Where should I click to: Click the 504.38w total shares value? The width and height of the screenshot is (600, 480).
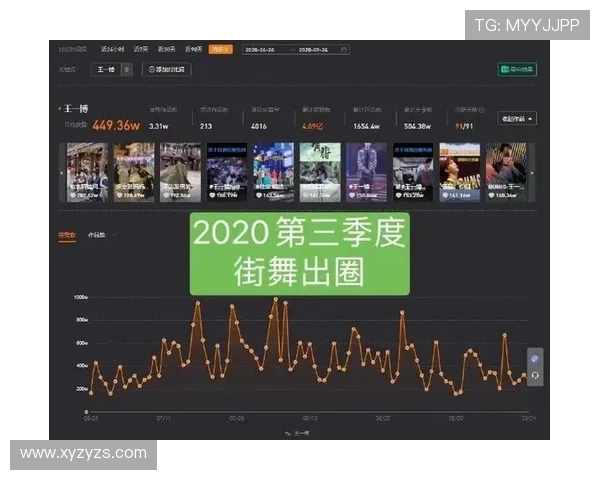coord(417,126)
